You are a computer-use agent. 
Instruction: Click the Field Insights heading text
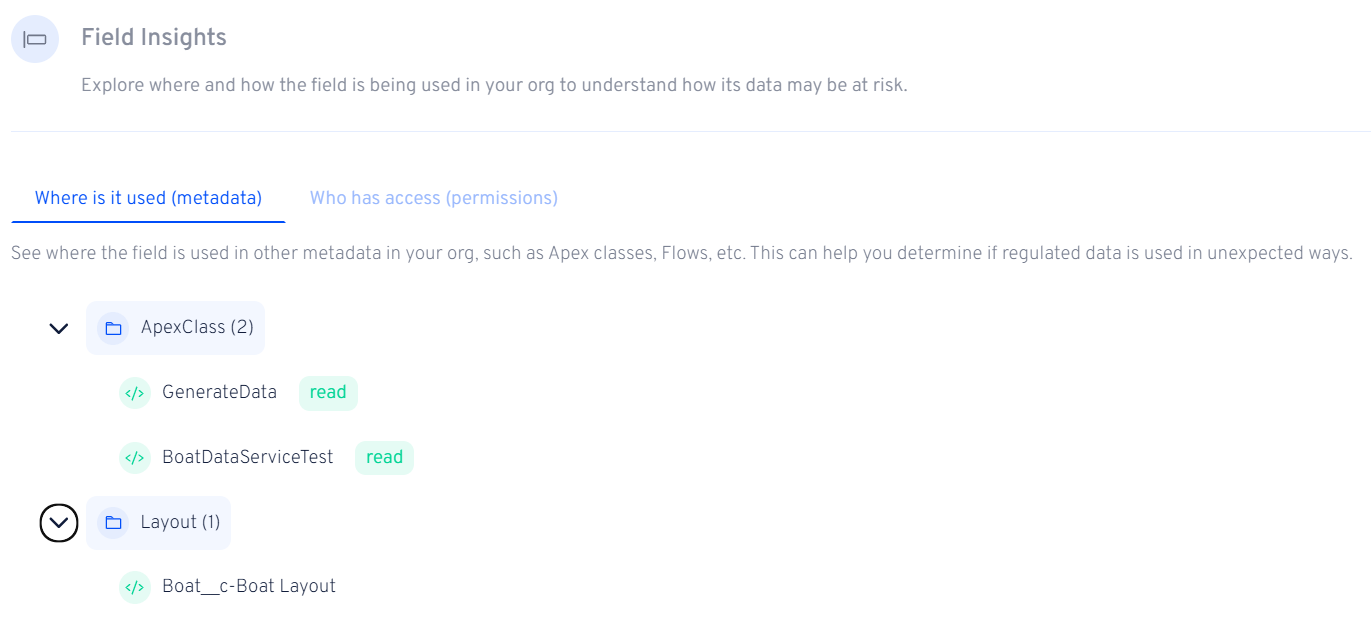154,38
